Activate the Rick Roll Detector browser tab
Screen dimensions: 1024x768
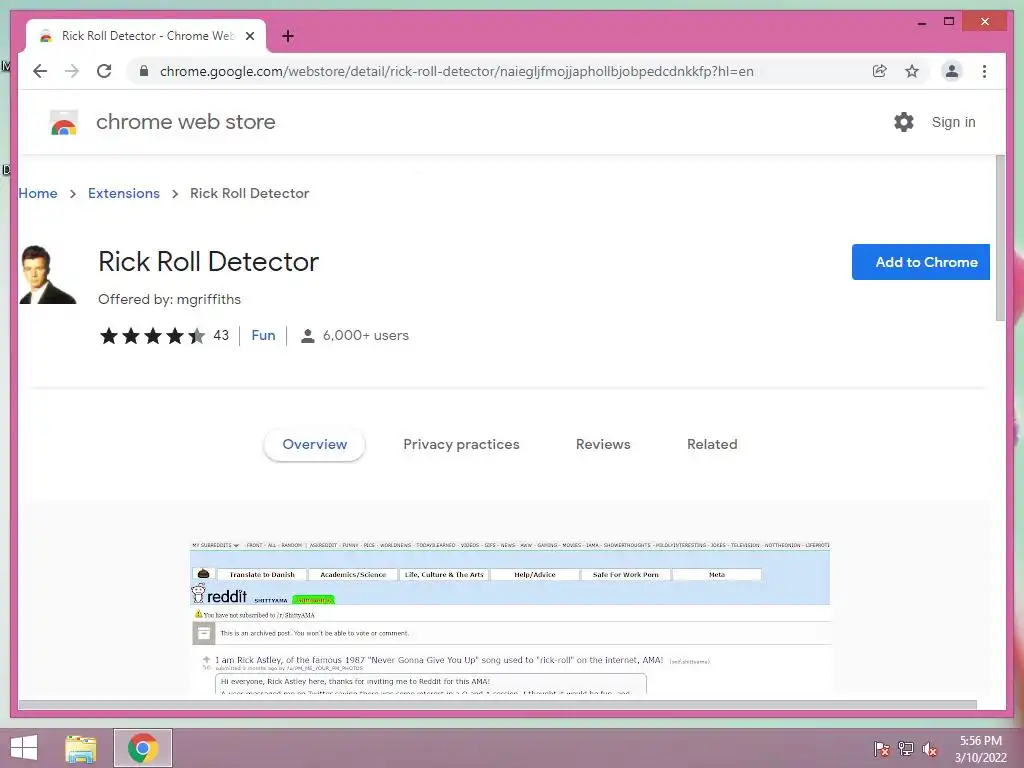(146, 36)
